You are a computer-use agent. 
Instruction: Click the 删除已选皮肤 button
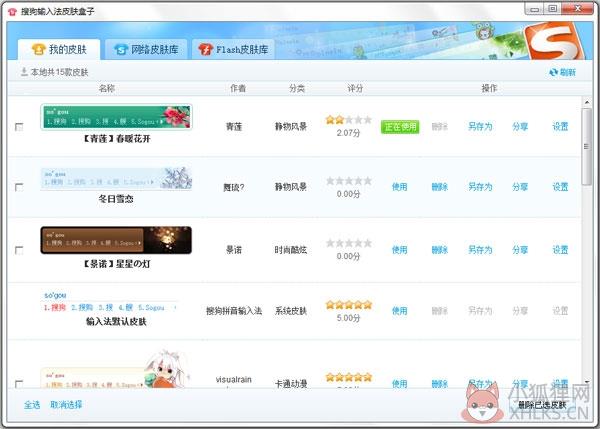[542, 405]
